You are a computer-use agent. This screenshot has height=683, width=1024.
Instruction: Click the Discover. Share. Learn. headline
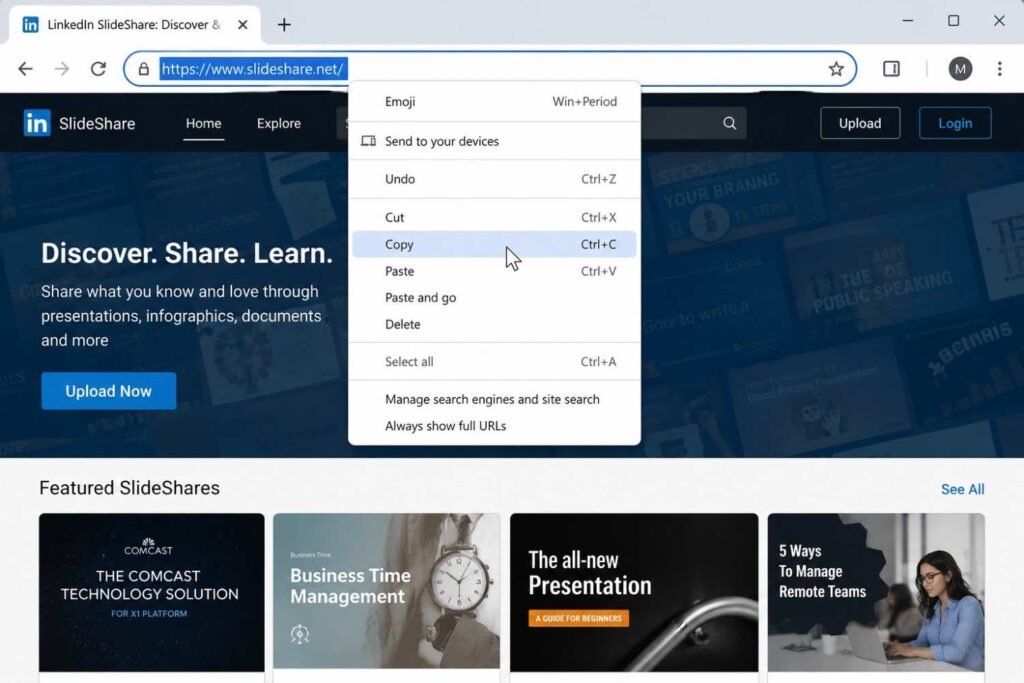pyautogui.click(x=187, y=253)
